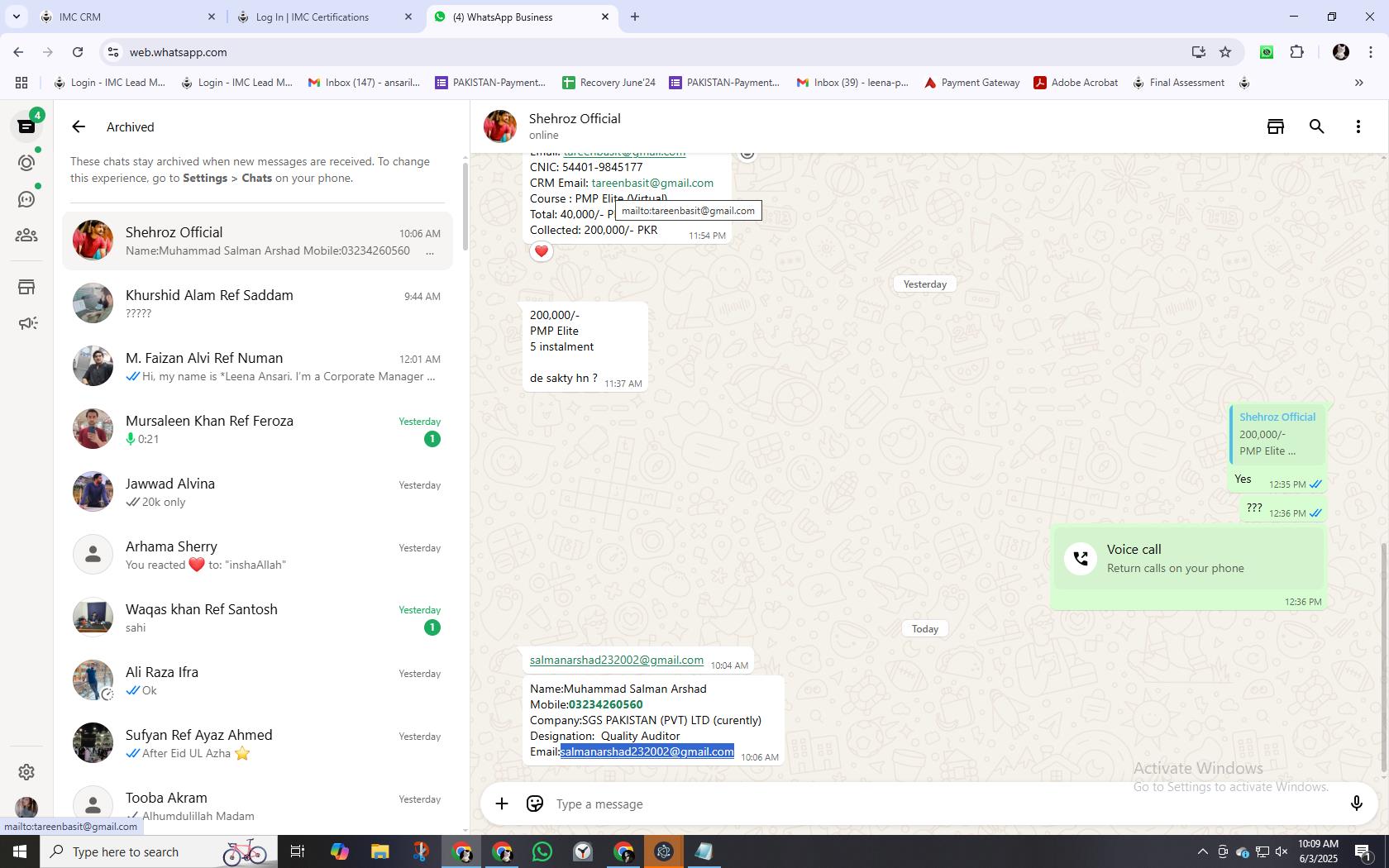Open the Catalog storefront icon in the sidebar
This screenshot has height=868, width=1389.
tap(26, 287)
